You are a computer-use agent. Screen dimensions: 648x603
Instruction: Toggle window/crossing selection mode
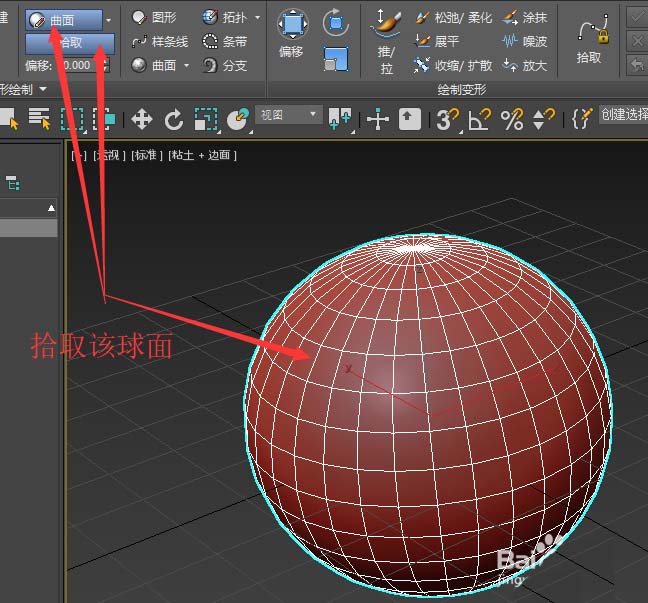click(x=104, y=120)
